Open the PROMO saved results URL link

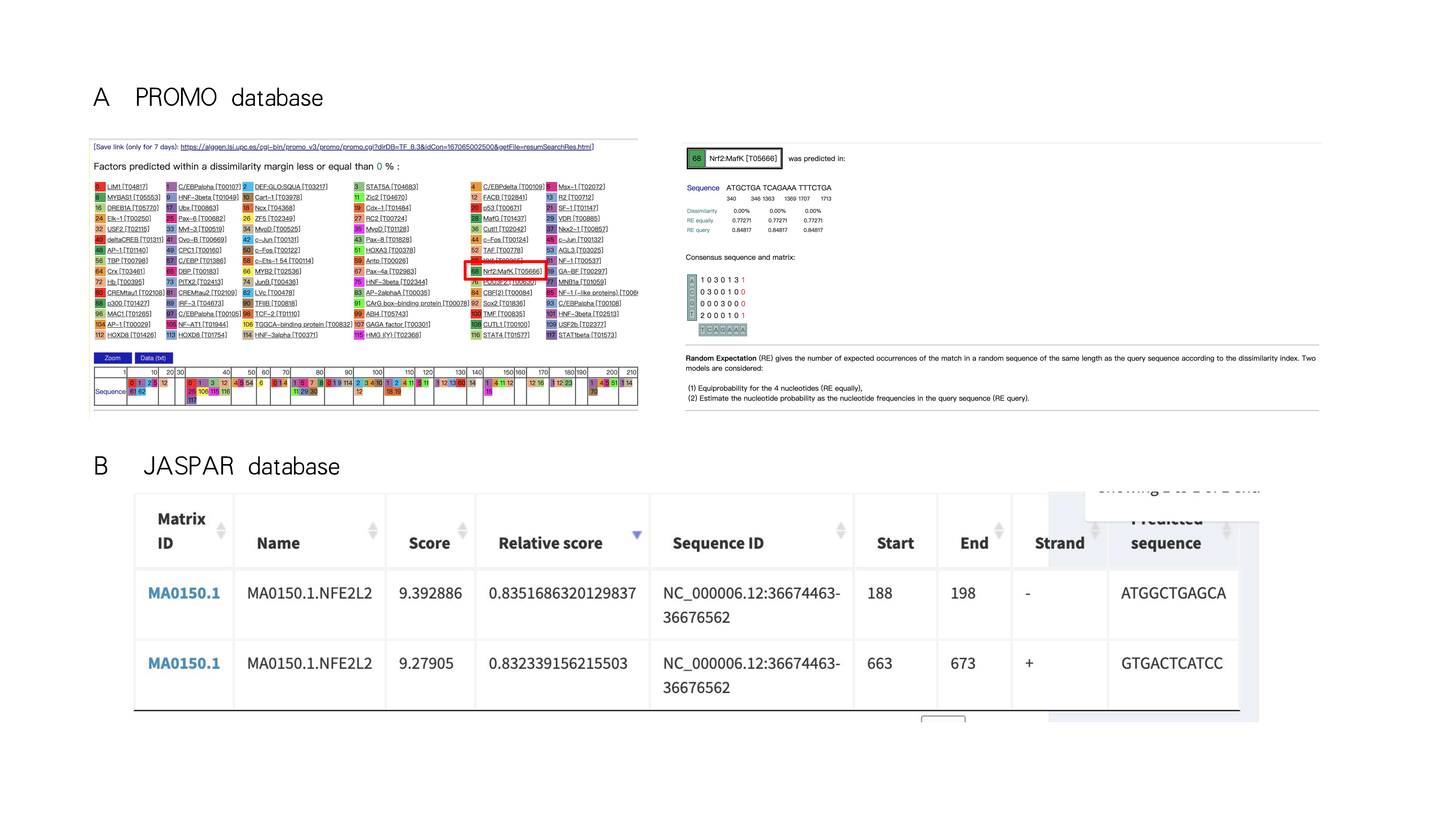[387, 147]
